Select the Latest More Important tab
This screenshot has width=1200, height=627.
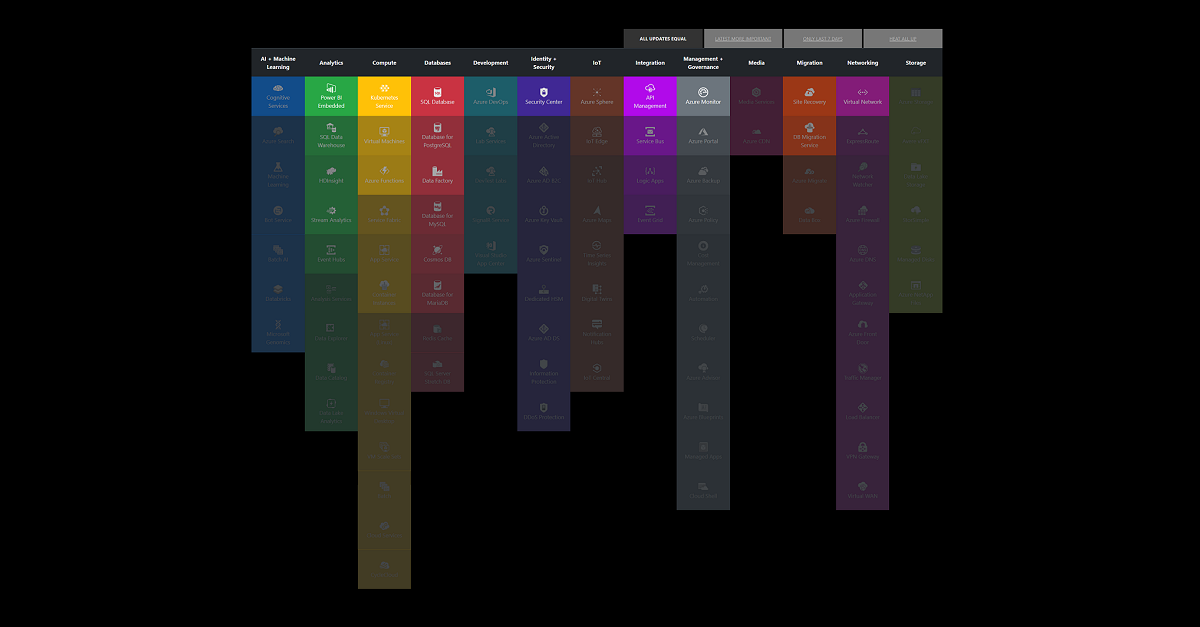743,39
